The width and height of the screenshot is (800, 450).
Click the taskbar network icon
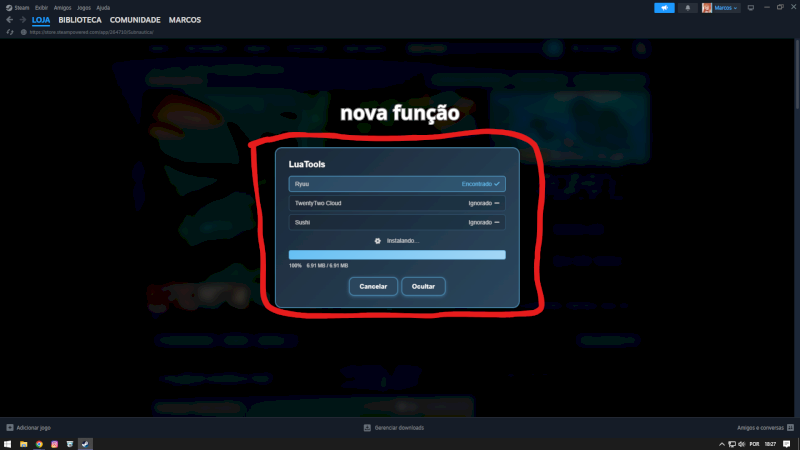pos(732,444)
